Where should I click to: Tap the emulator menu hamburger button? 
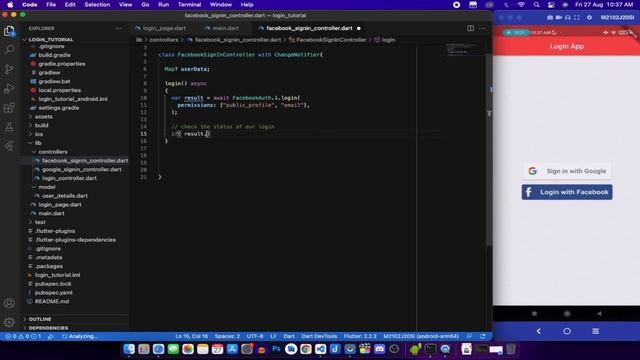(596, 331)
